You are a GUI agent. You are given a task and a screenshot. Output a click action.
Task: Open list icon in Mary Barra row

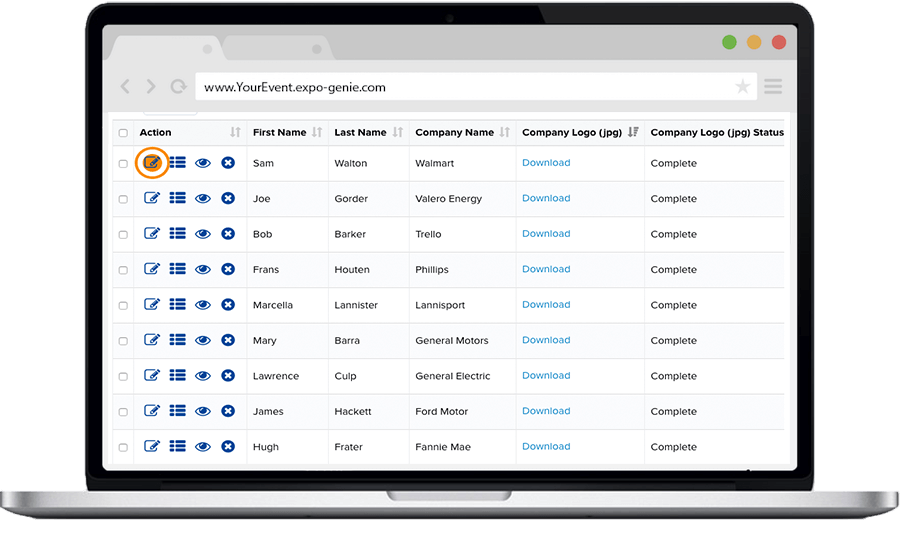point(178,340)
